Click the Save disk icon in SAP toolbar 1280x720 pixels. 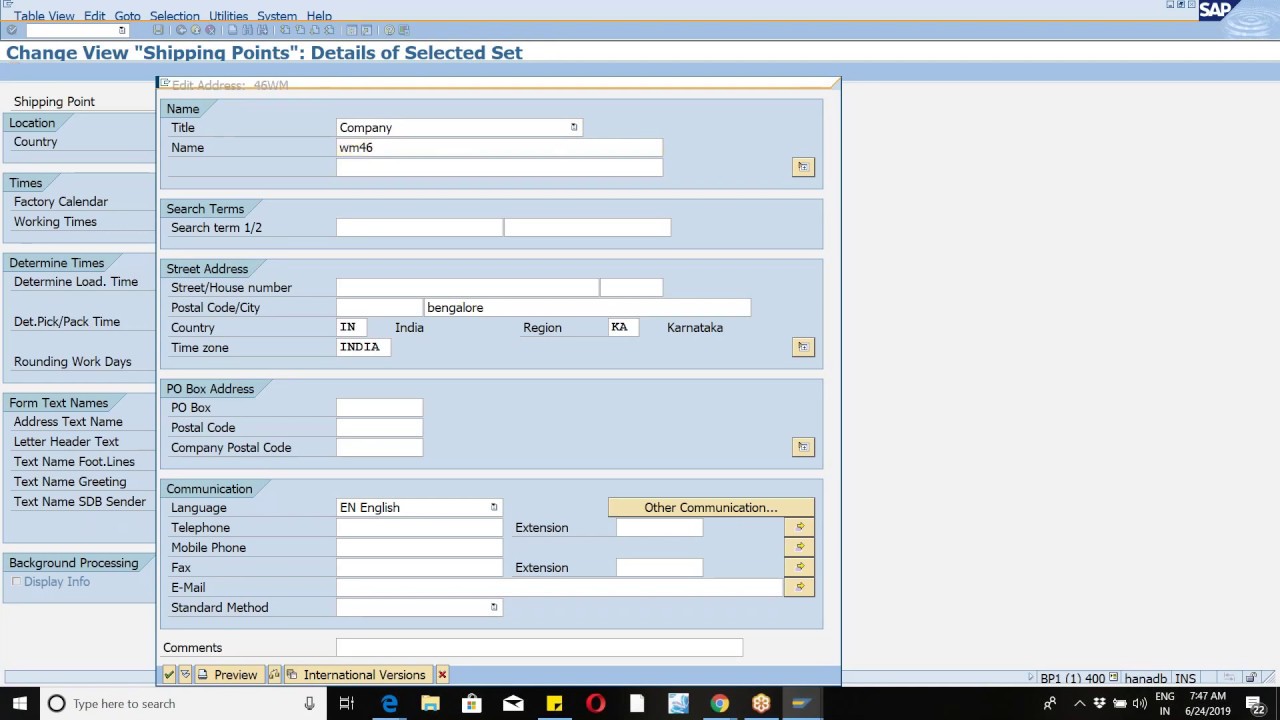pos(158,30)
